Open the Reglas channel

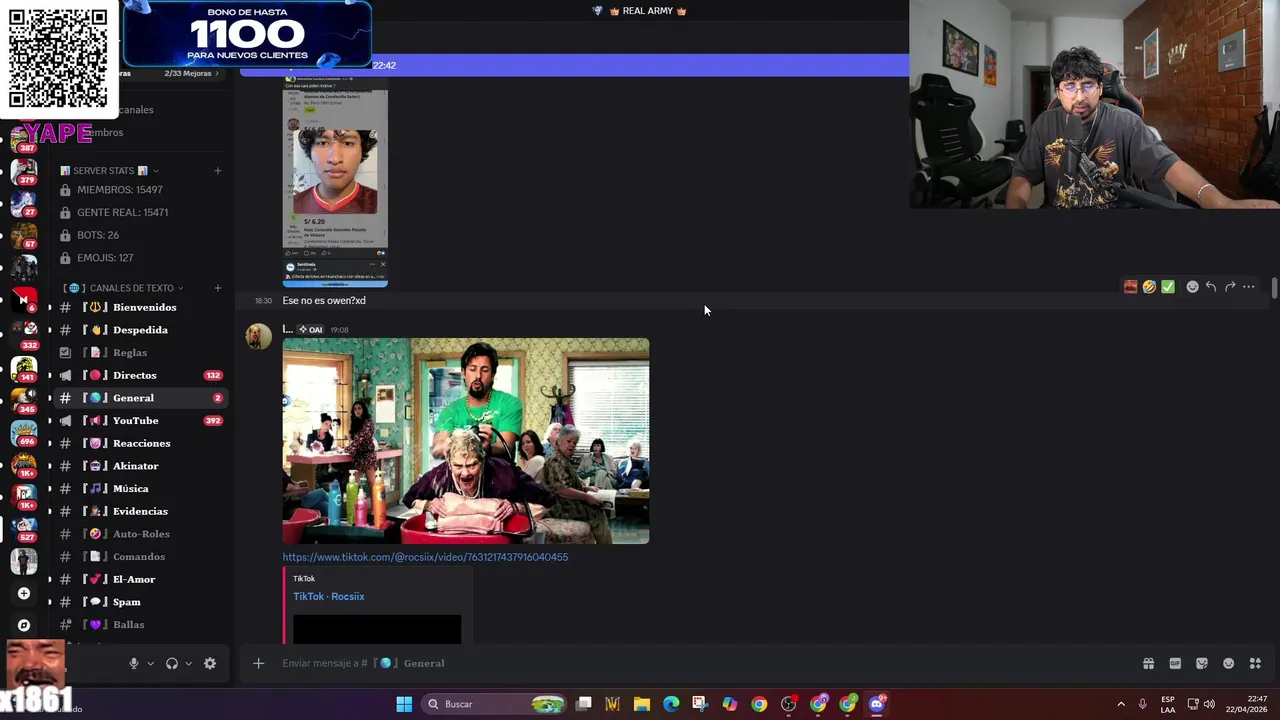[140, 353]
